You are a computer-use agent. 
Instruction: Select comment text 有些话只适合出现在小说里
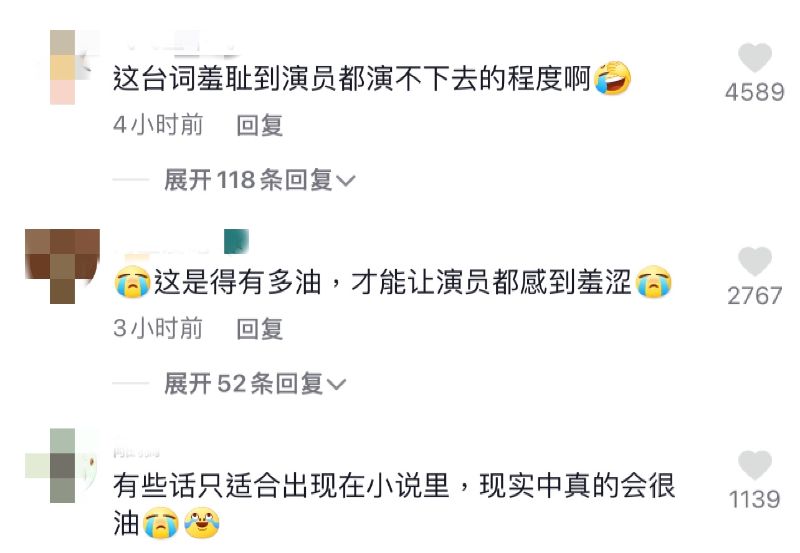281,486
